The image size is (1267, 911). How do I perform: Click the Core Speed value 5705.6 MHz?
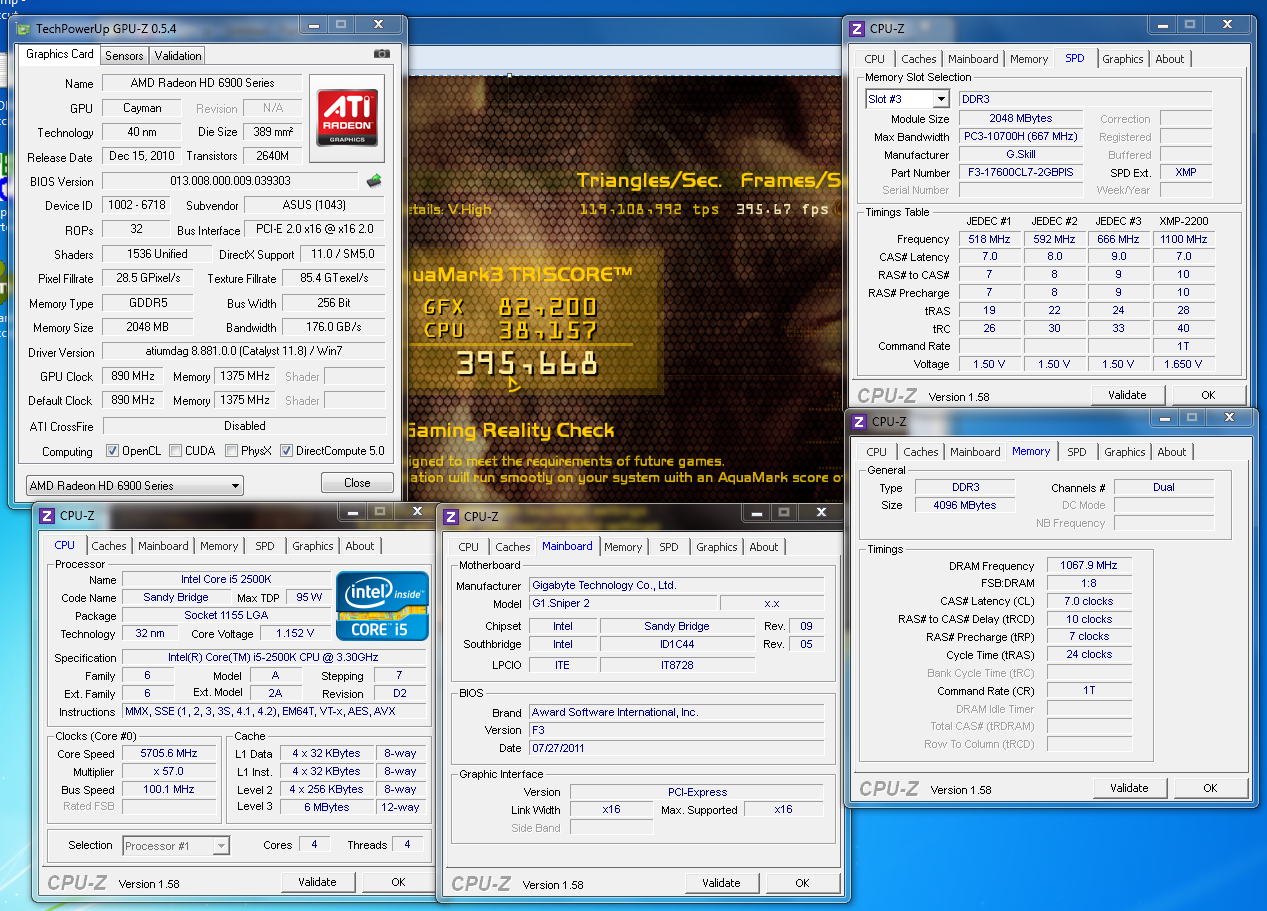pyautogui.click(x=169, y=753)
